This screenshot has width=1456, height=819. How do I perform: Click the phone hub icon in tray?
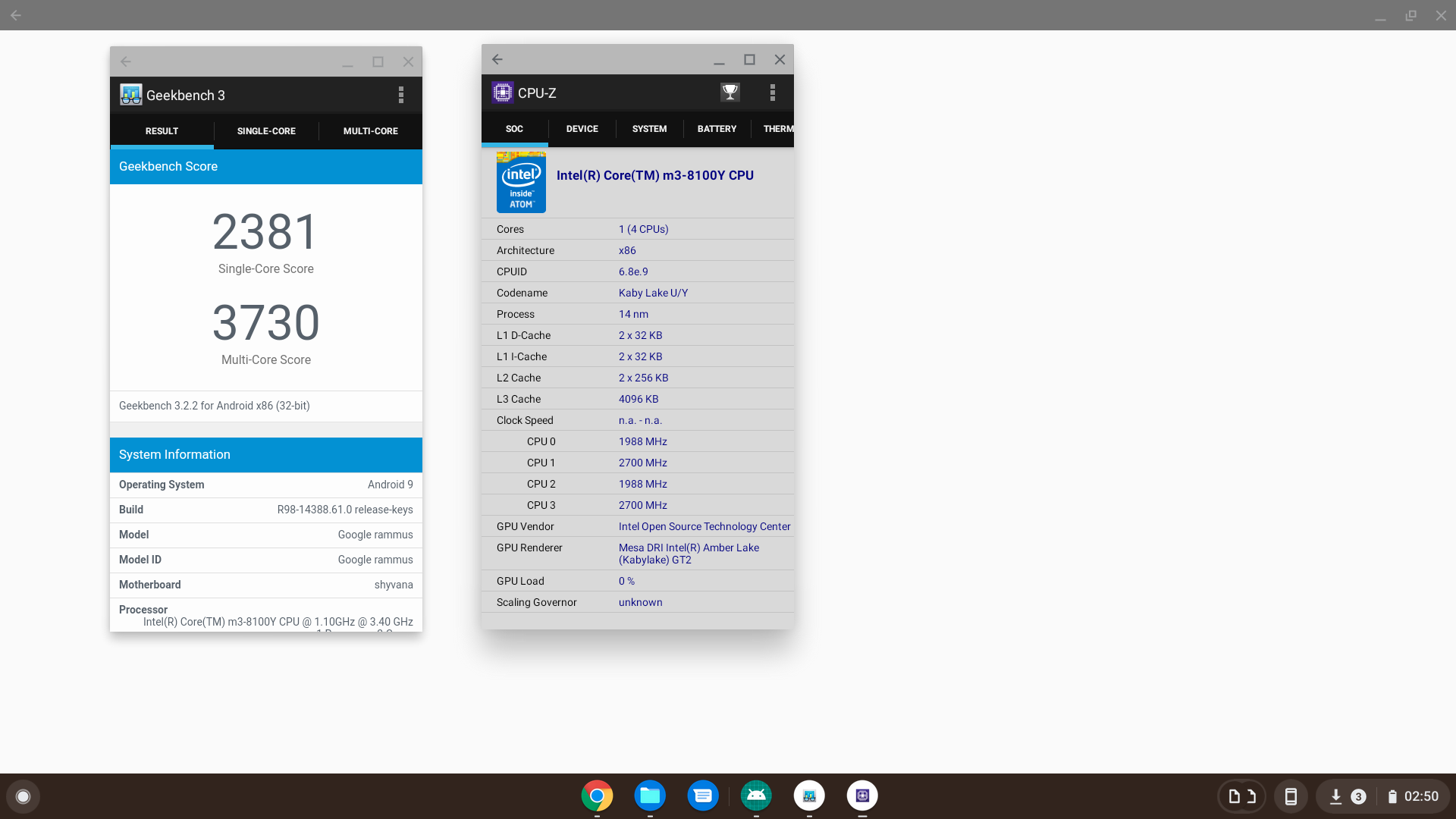[1291, 796]
